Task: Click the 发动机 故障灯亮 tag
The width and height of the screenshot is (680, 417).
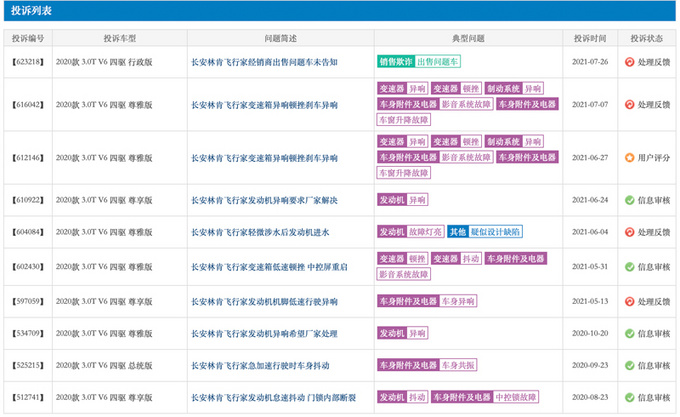Action: tap(411, 232)
